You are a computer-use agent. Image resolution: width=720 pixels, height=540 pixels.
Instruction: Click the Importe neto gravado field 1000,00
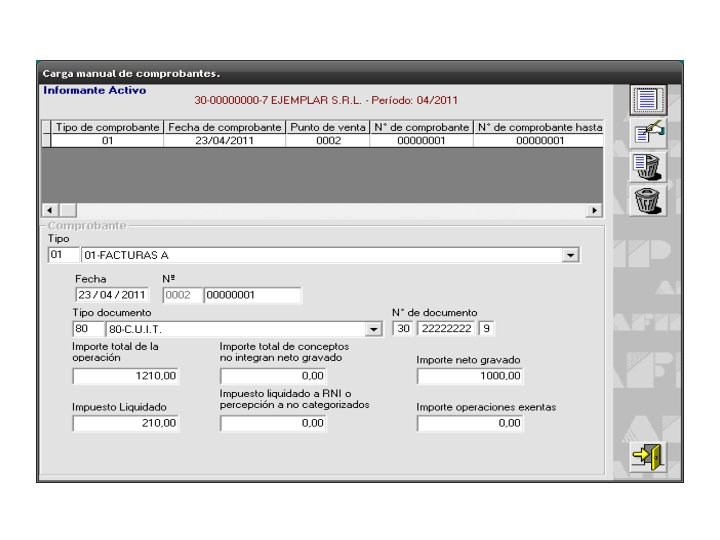point(470,376)
